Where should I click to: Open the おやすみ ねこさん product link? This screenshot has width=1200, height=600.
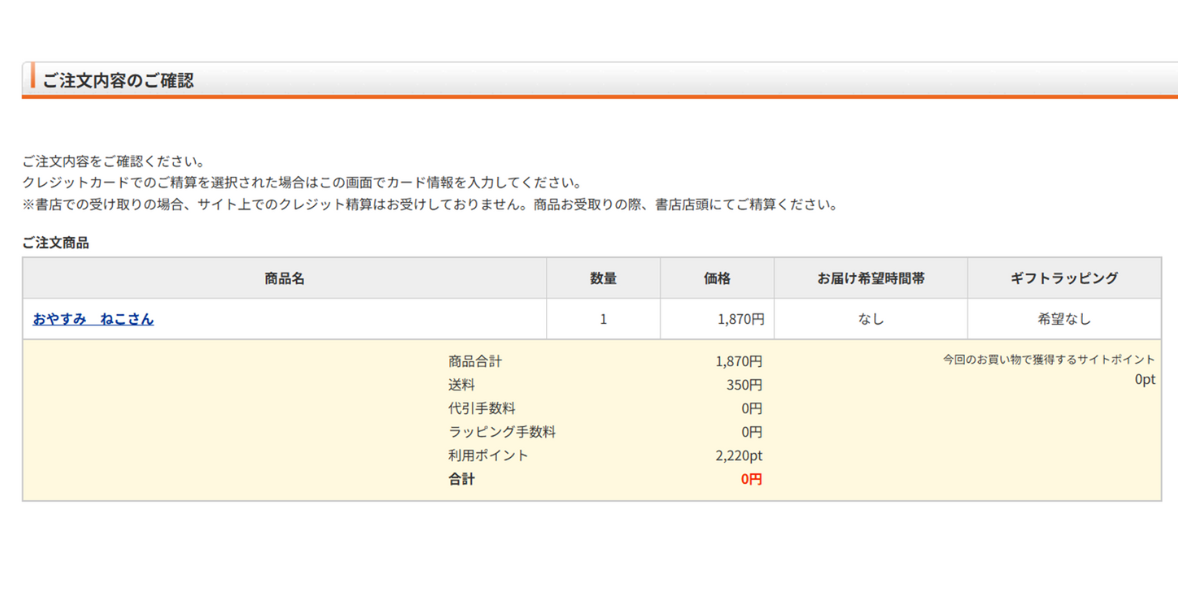coord(93,319)
